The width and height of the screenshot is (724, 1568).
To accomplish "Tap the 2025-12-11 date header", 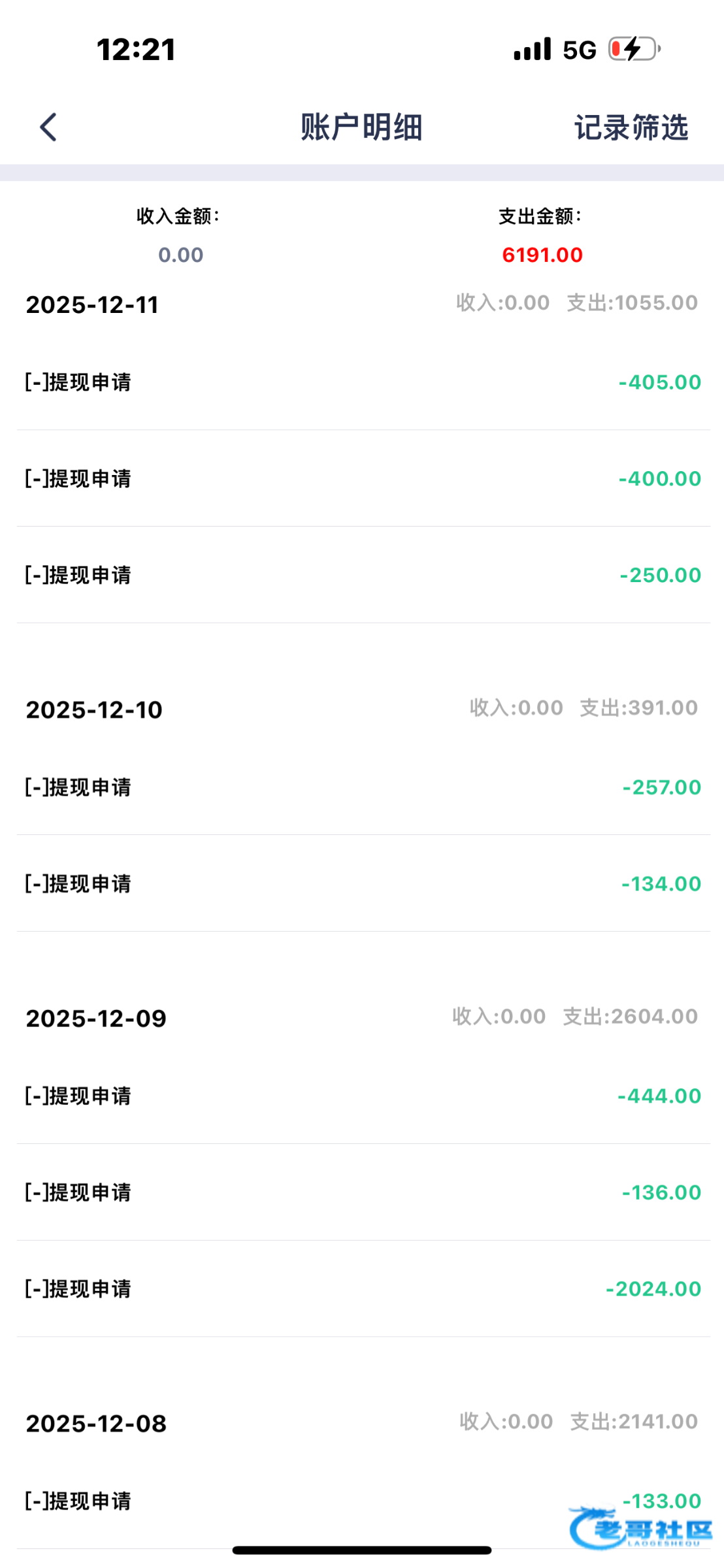I will pos(92,305).
